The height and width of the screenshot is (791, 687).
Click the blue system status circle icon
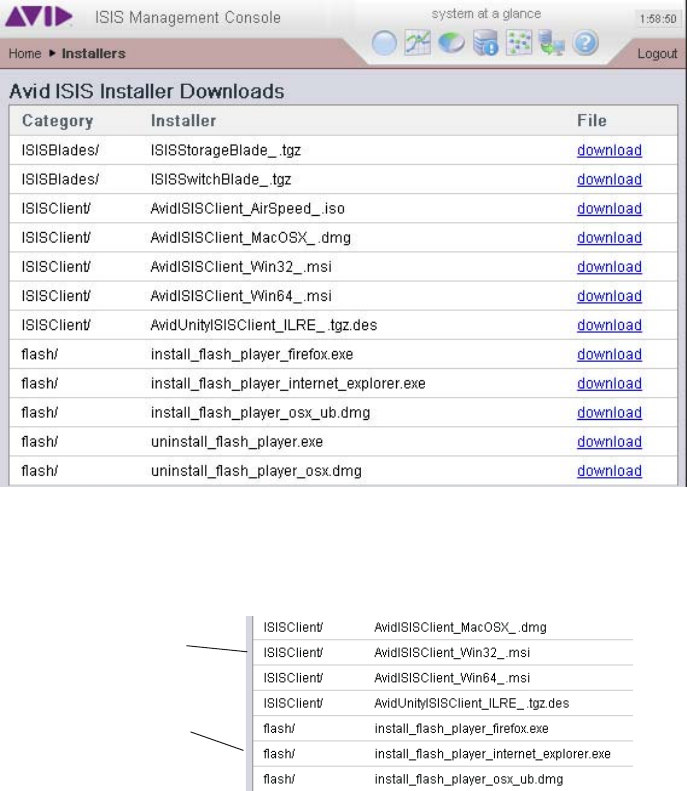point(384,43)
